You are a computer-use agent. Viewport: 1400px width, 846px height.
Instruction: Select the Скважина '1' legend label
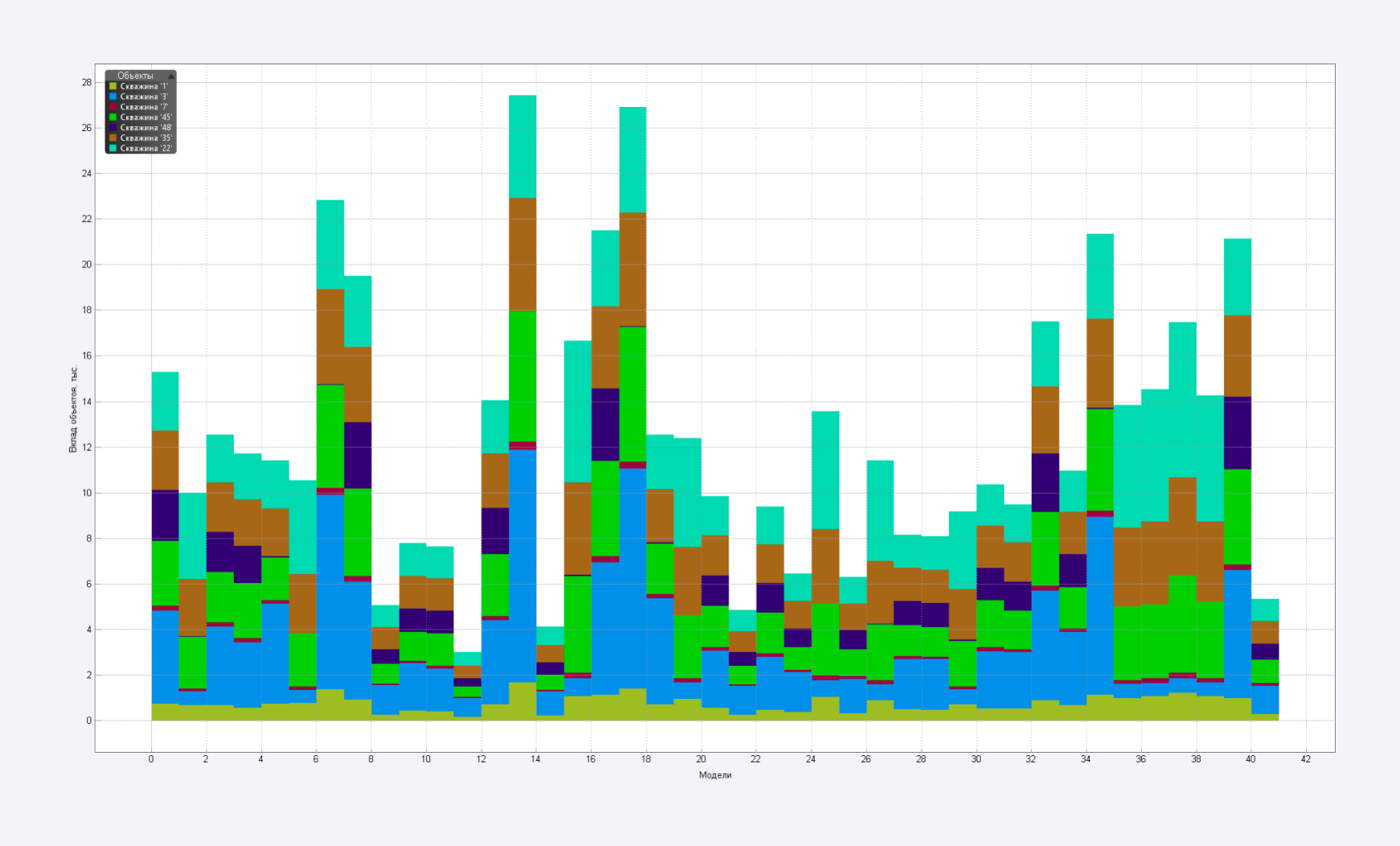click(x=144, y=86)
